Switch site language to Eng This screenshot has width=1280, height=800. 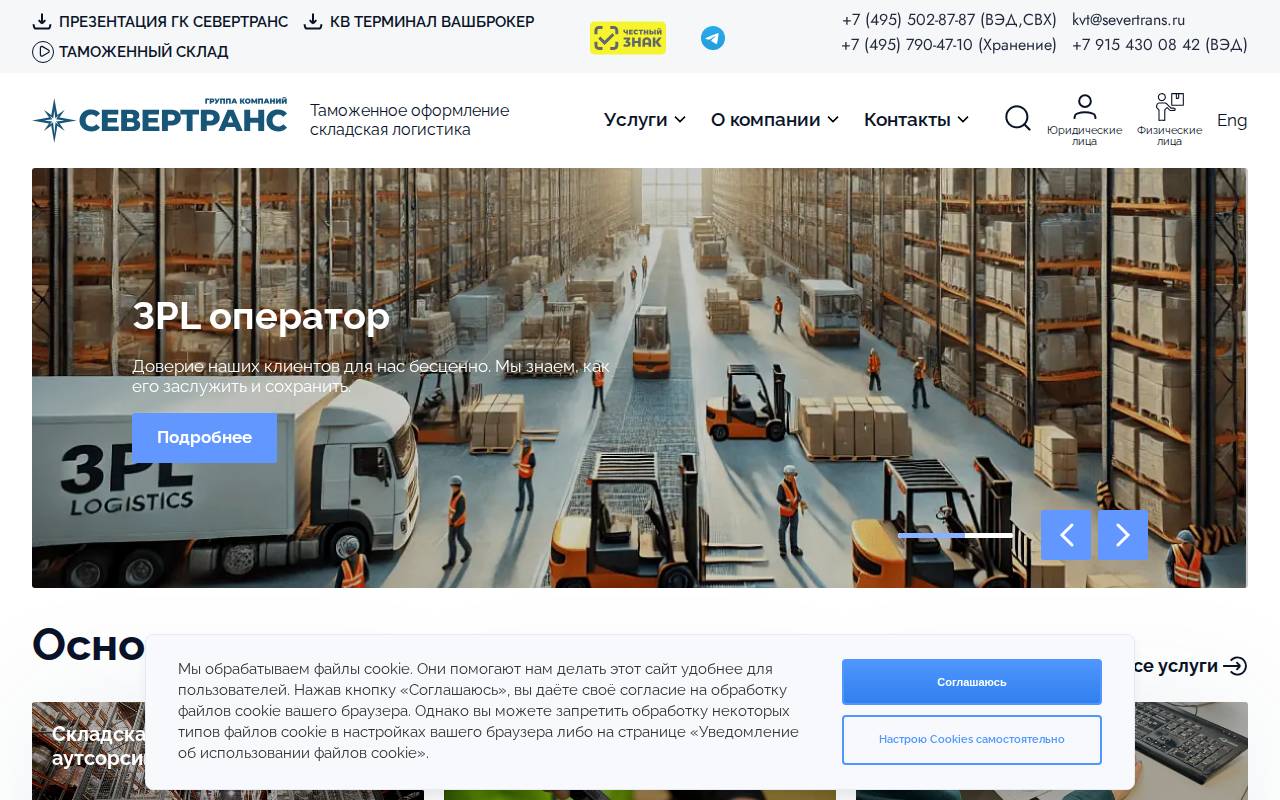point(1232,120)
